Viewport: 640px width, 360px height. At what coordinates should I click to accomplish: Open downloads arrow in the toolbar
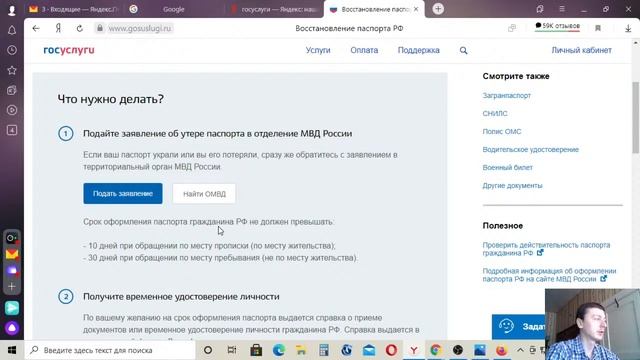628,28
